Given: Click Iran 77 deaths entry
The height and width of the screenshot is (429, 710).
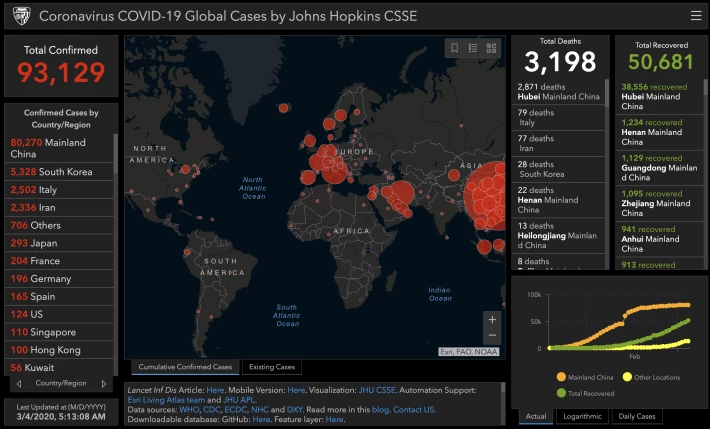Looking at the screenshot, I should [x=558, y=144].
